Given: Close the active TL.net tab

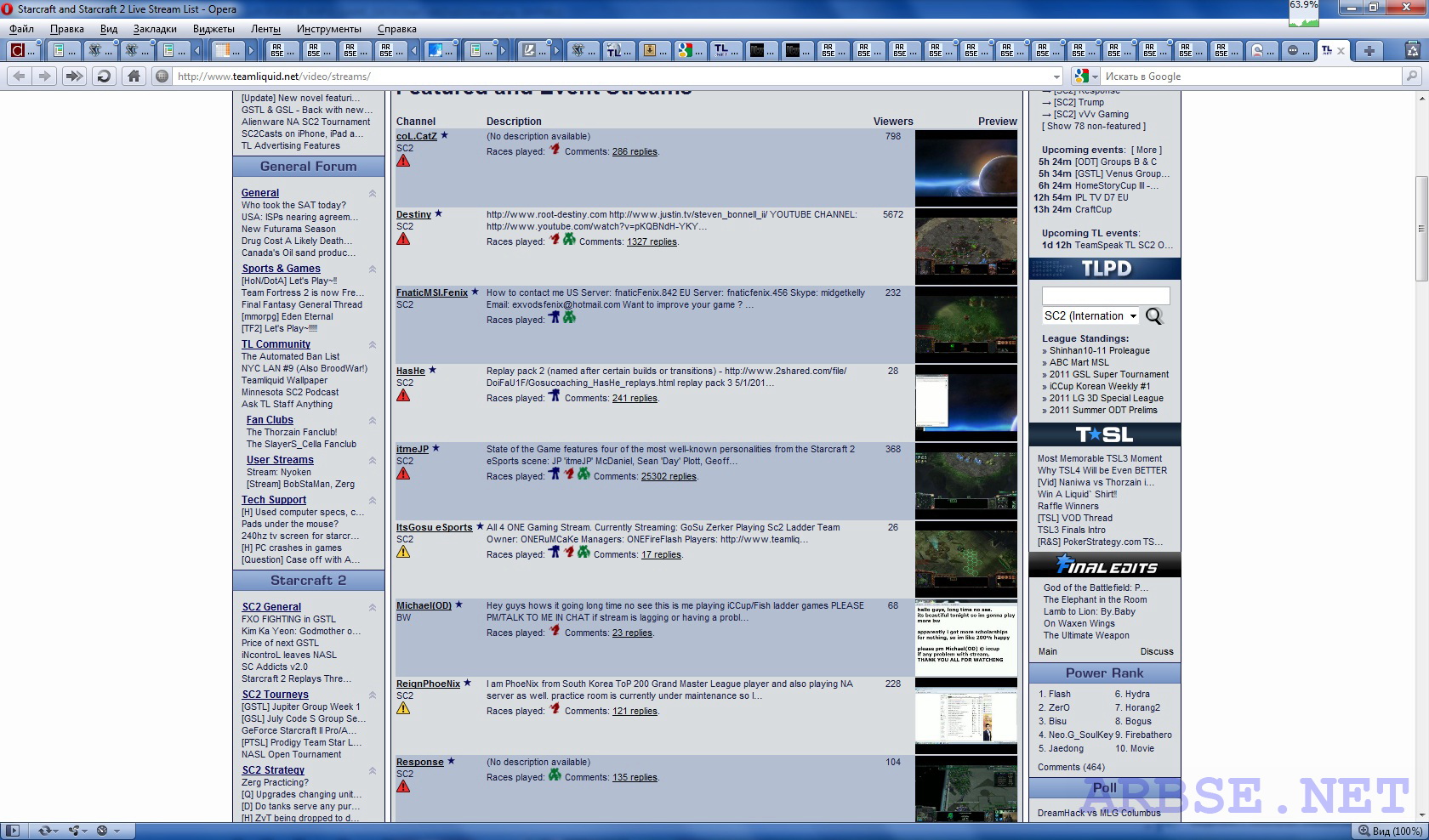Looking at the screenshot, I should tap(1341, 51).
